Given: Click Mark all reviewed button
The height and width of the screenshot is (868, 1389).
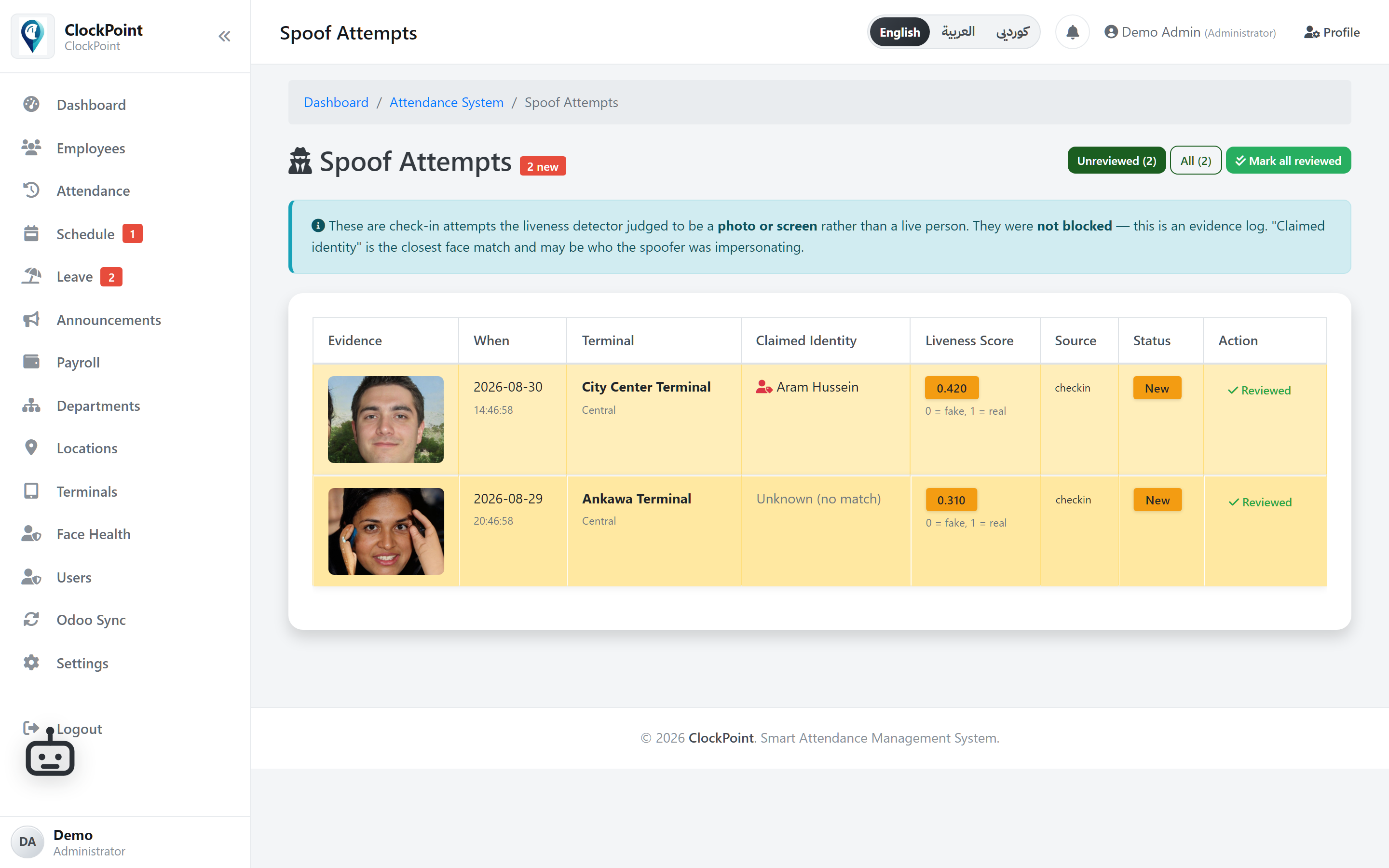Looking at the screenshot, I should 1289,161.
